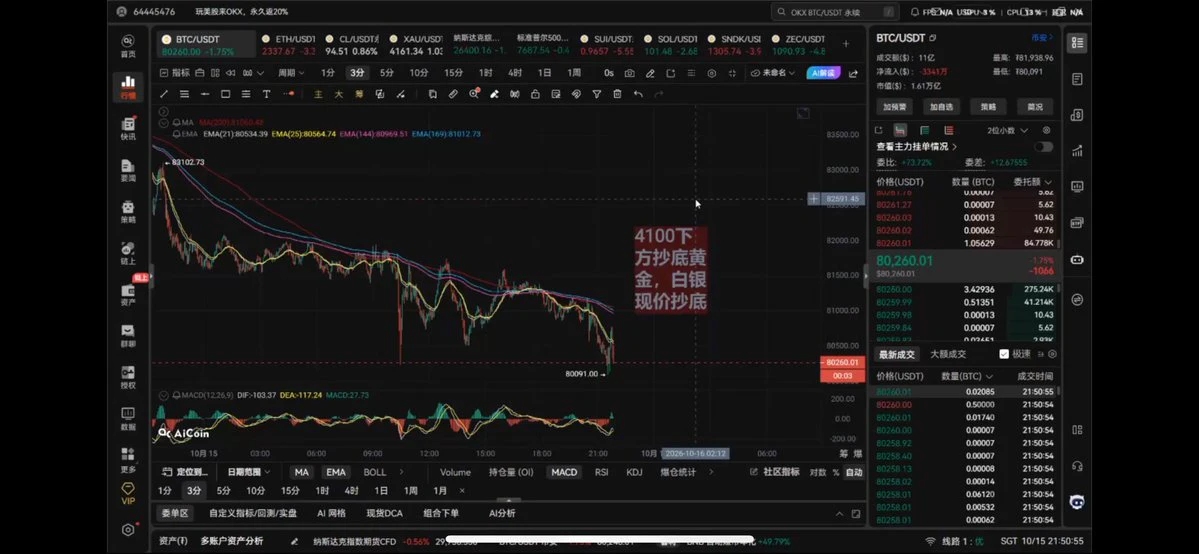Toggle the MA indicator button
The height and width of the screenshot is (554, 1199).
tap(301, 472)
